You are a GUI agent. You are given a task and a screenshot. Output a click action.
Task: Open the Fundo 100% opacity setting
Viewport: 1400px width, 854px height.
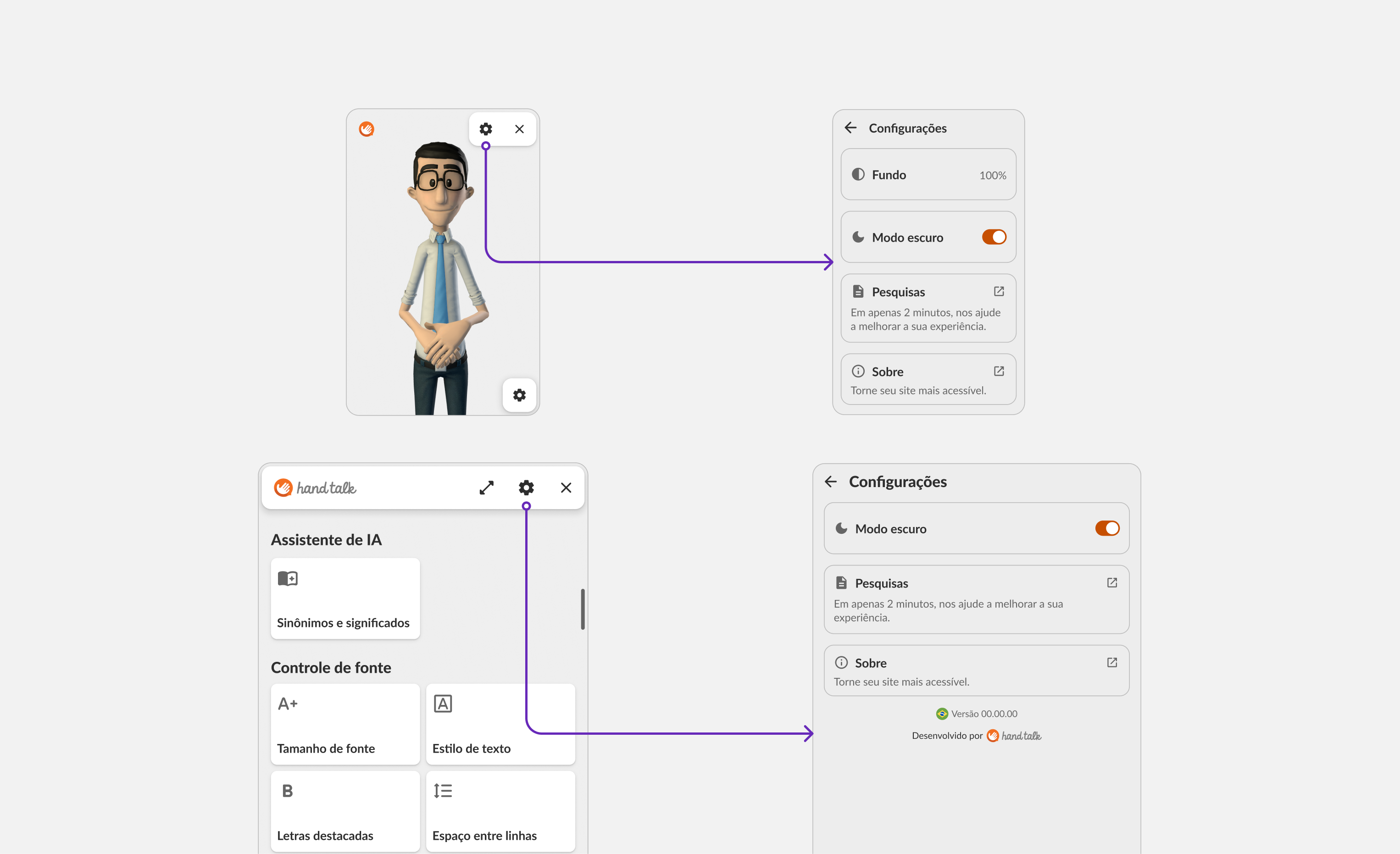coord(928,174)
